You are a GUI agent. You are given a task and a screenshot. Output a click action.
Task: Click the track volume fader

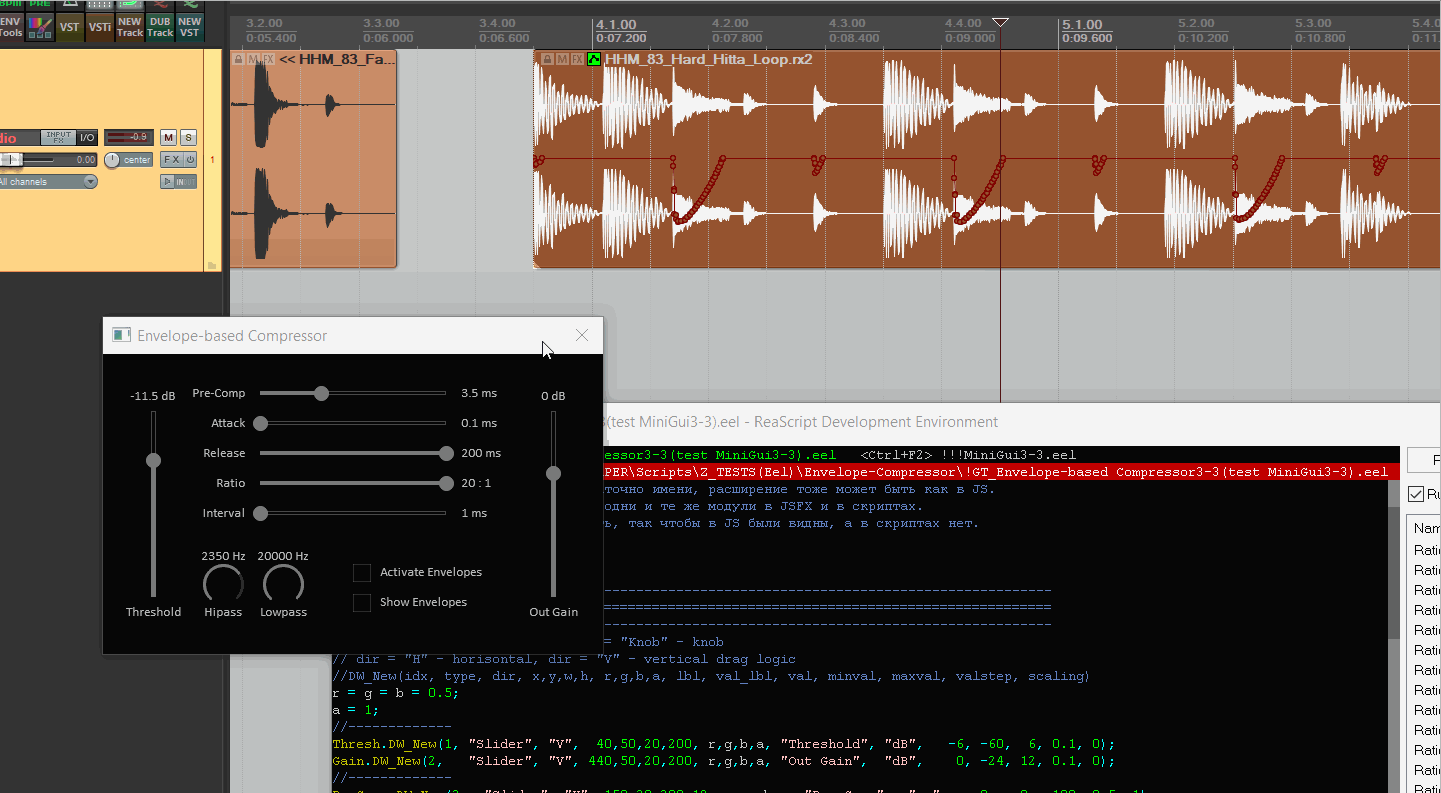[11, 160]
